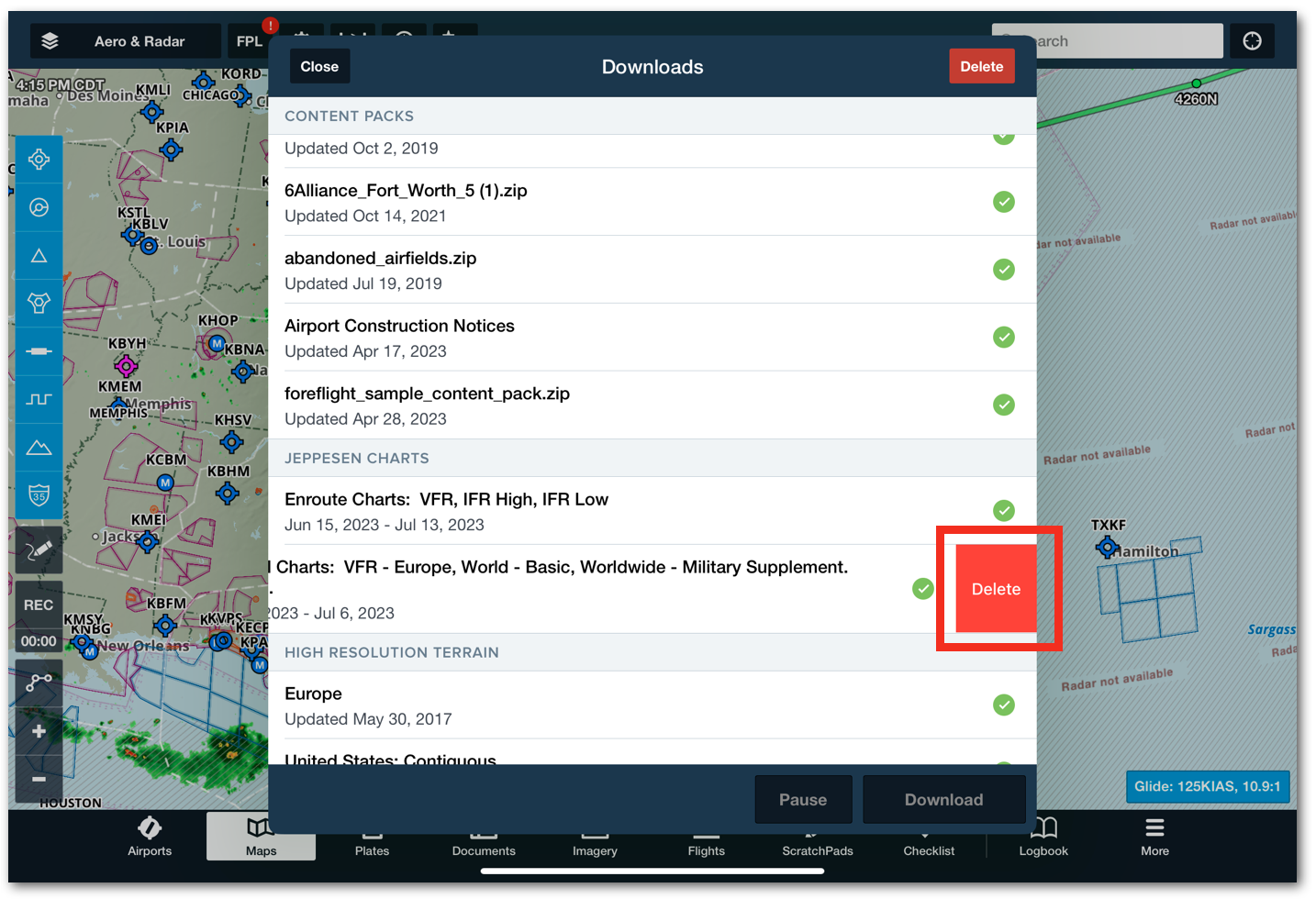
Task: Select the abandoned_airfields.zip entry
Action: tap(652, 270)
